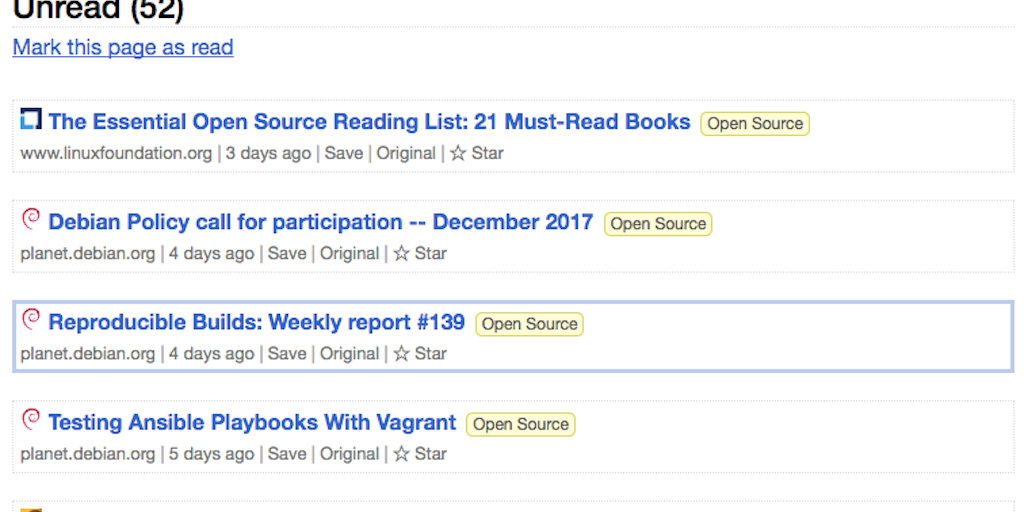1024x512 pixels.
Task: Save the Testing Ansible Playbooks article
Action: pos(287,454)
